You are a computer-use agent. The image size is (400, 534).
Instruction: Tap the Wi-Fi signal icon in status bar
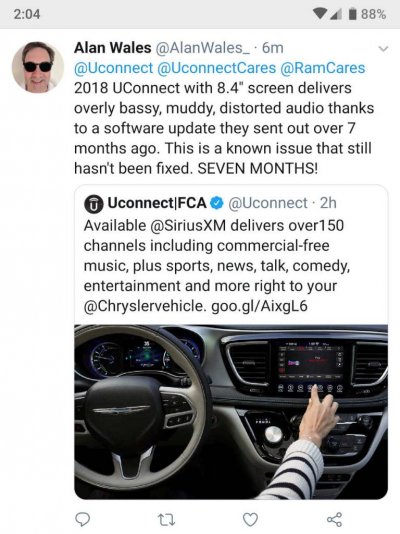pyautogui.click(x=320, y=14)
